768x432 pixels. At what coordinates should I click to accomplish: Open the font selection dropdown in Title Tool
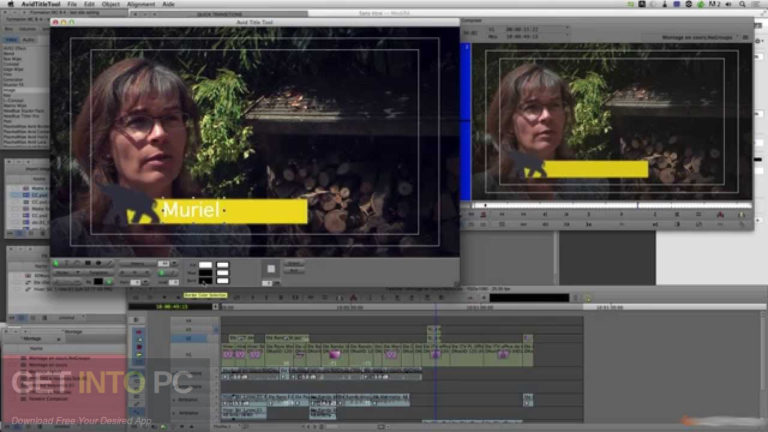coord(137,264)
